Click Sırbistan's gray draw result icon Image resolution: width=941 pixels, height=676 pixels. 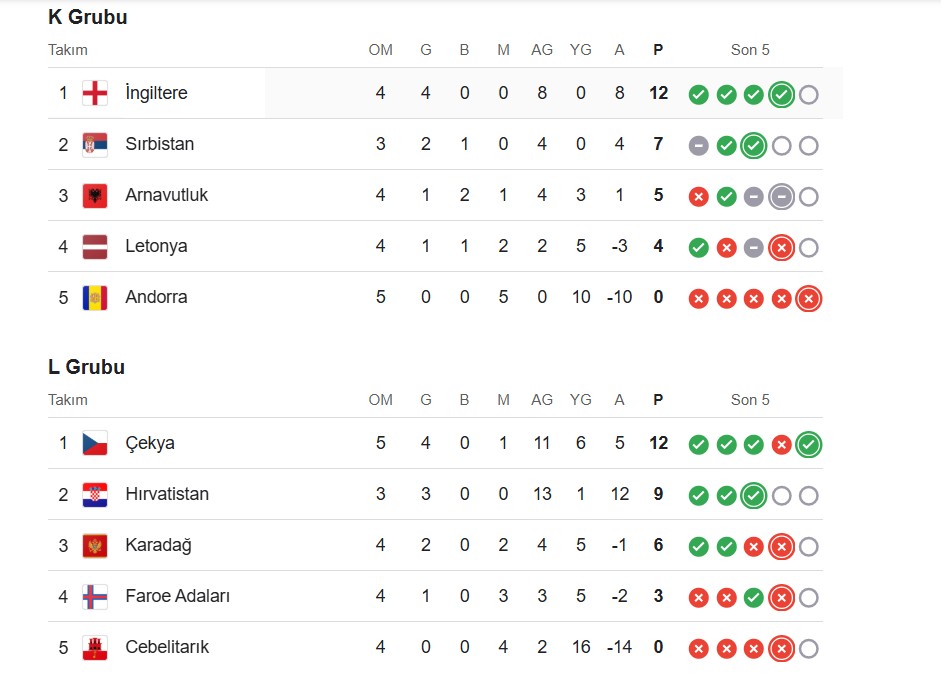click(699, 145)
